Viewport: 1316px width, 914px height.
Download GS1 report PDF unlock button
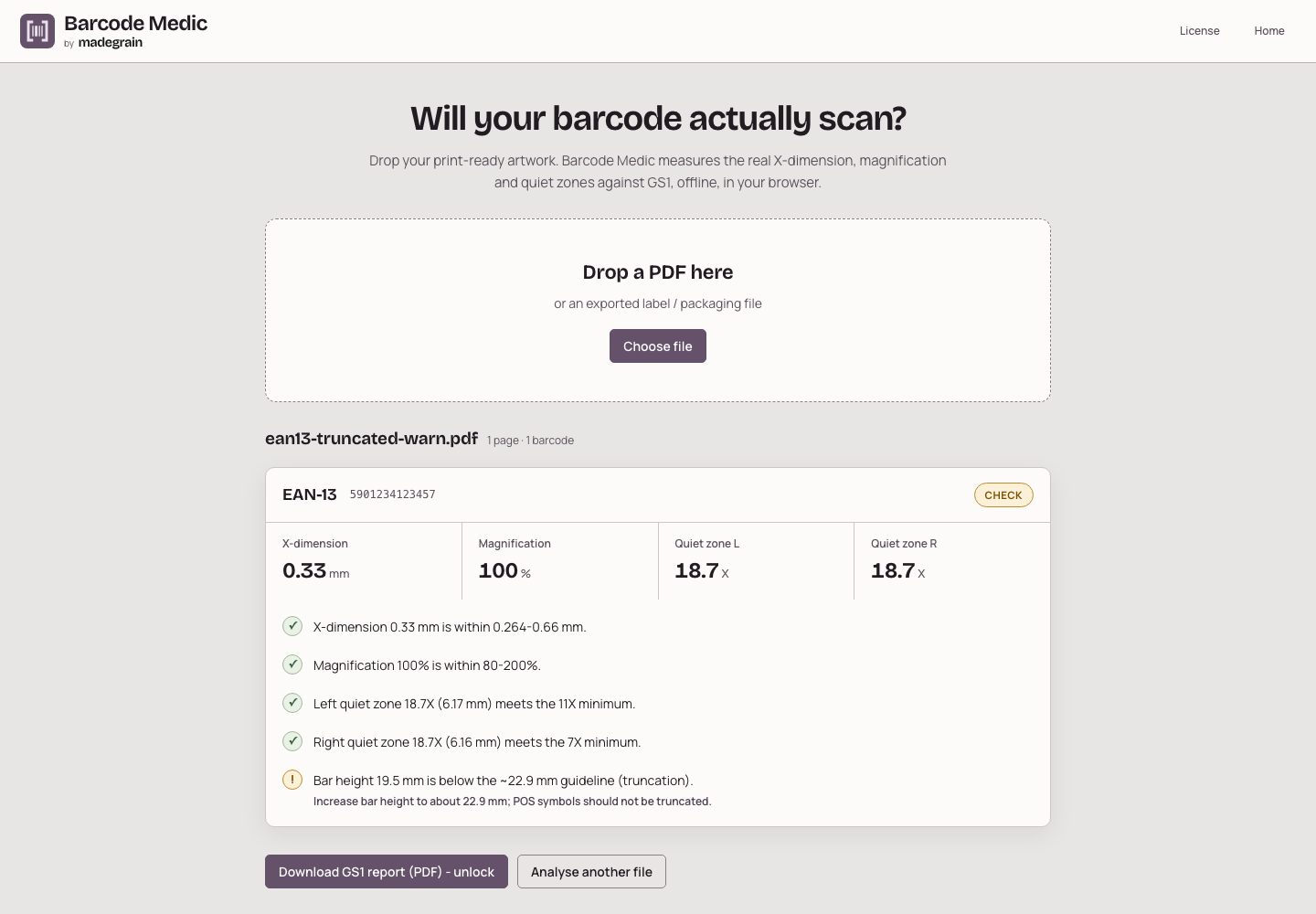tap(387, 872)
